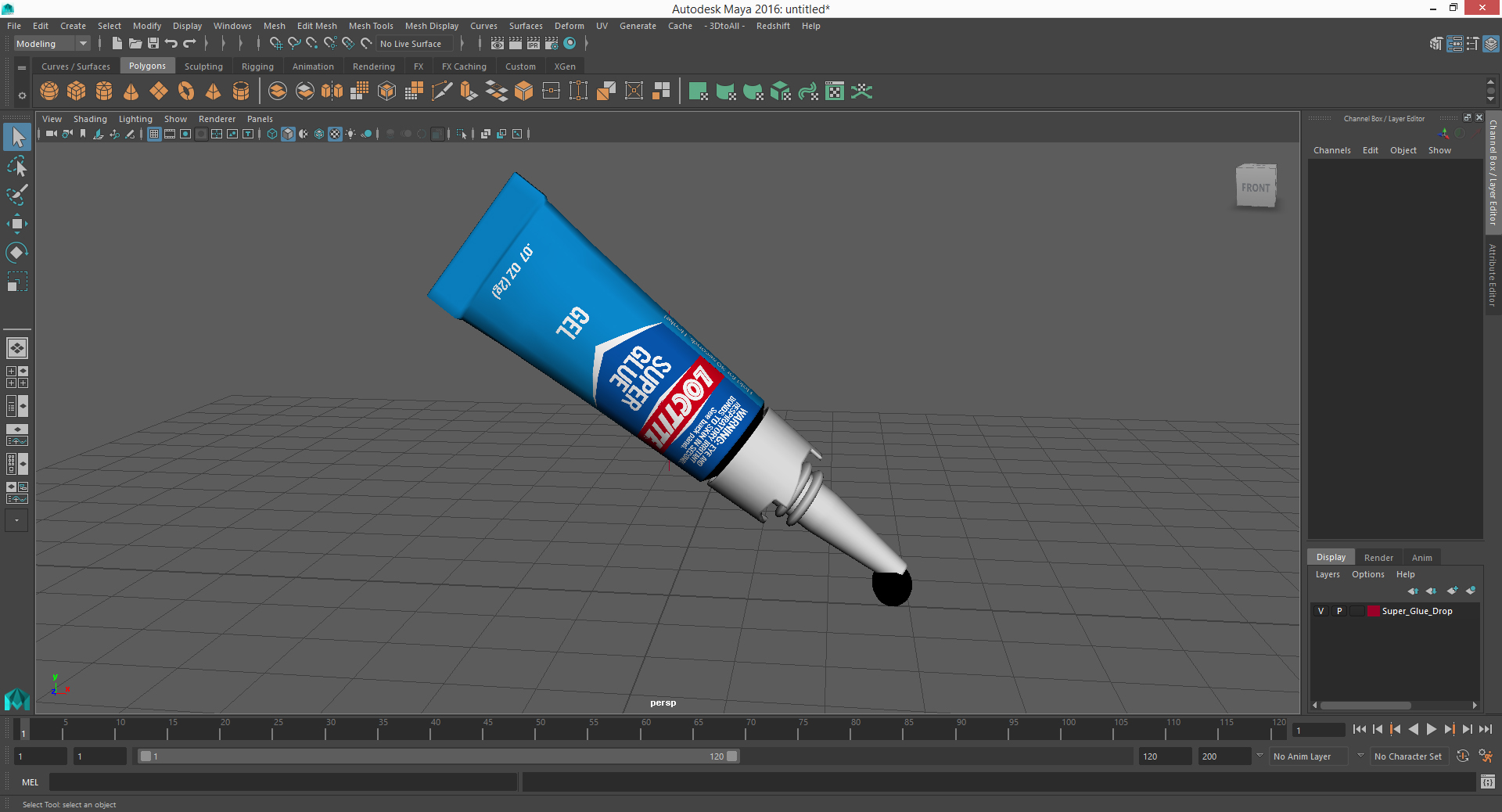Create a polygon cube from the shelf

tap(77, 92)
